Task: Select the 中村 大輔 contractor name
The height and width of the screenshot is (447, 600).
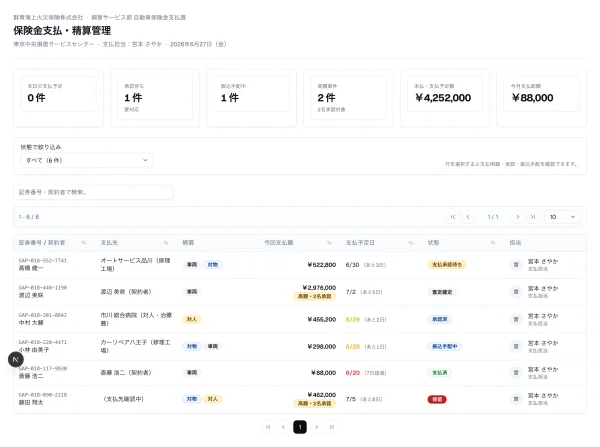Action: (31, 323)
